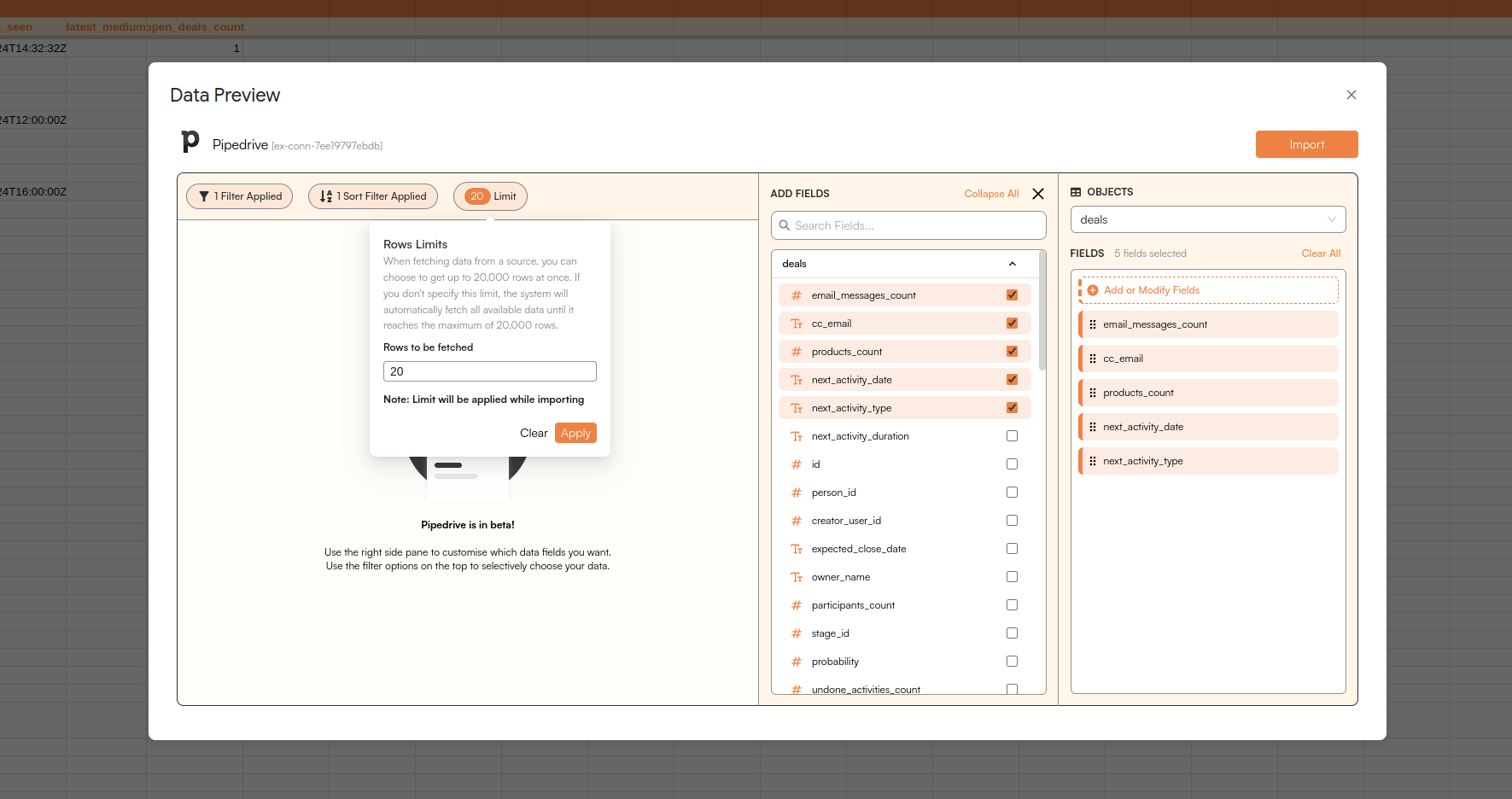1512x799 pixels.
Task: Click Clear All fields link
Action: click(x=1321, y=254)
